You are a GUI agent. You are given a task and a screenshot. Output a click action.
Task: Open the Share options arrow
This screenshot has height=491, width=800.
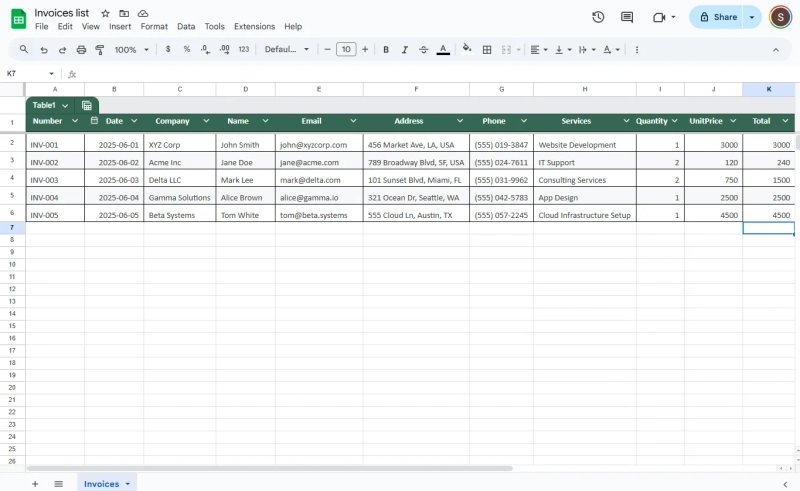tap(752, 17)
